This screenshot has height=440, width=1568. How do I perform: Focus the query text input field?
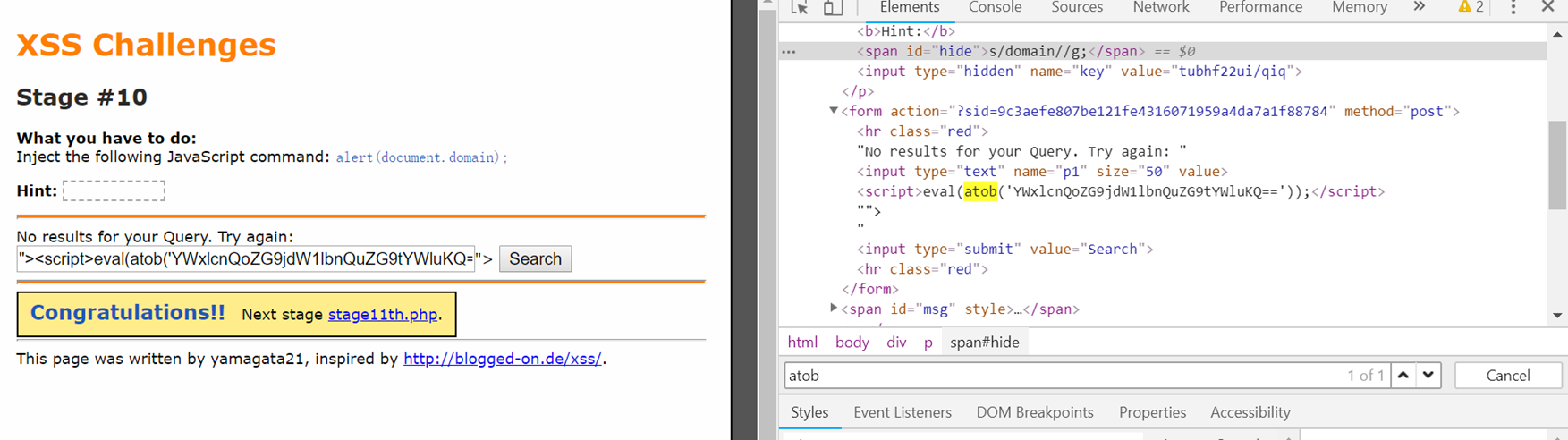pyautogui.click(x=246, y=259)
